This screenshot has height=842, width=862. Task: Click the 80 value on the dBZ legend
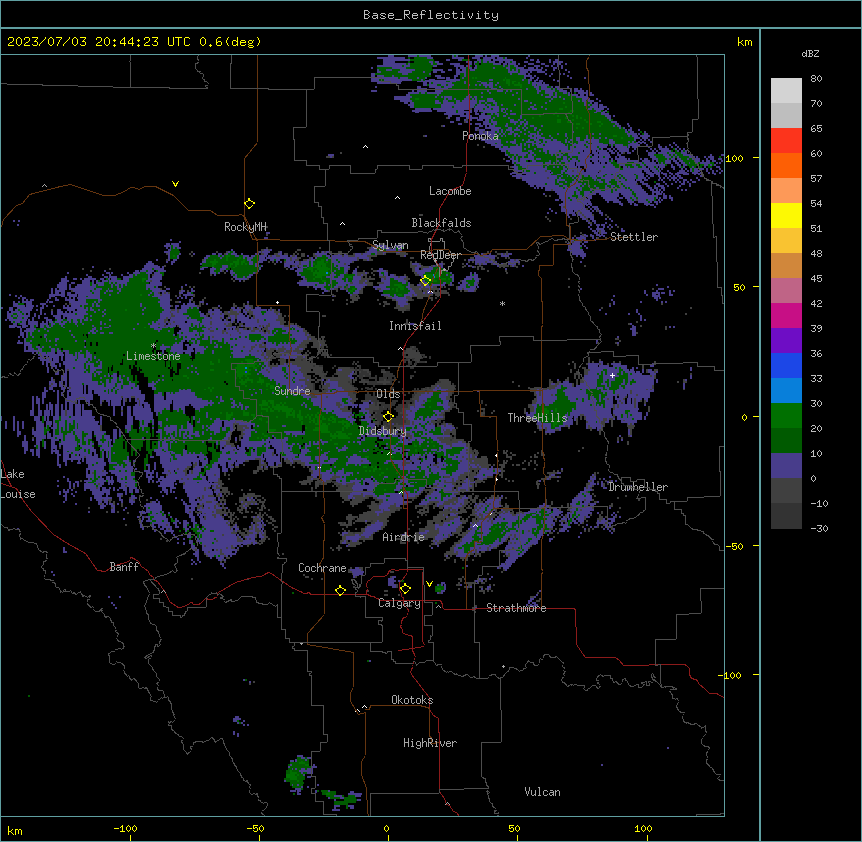816,79
